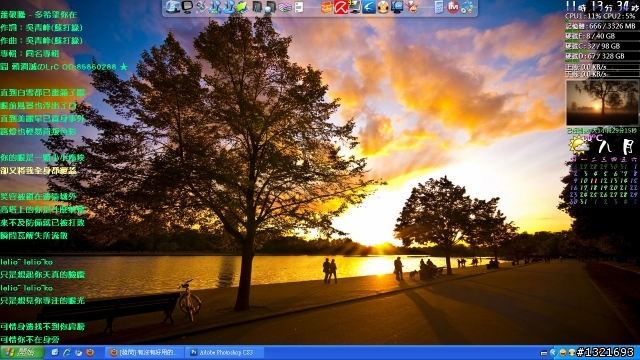Click the blue screen monitor dock icon

tap(397, 7)
